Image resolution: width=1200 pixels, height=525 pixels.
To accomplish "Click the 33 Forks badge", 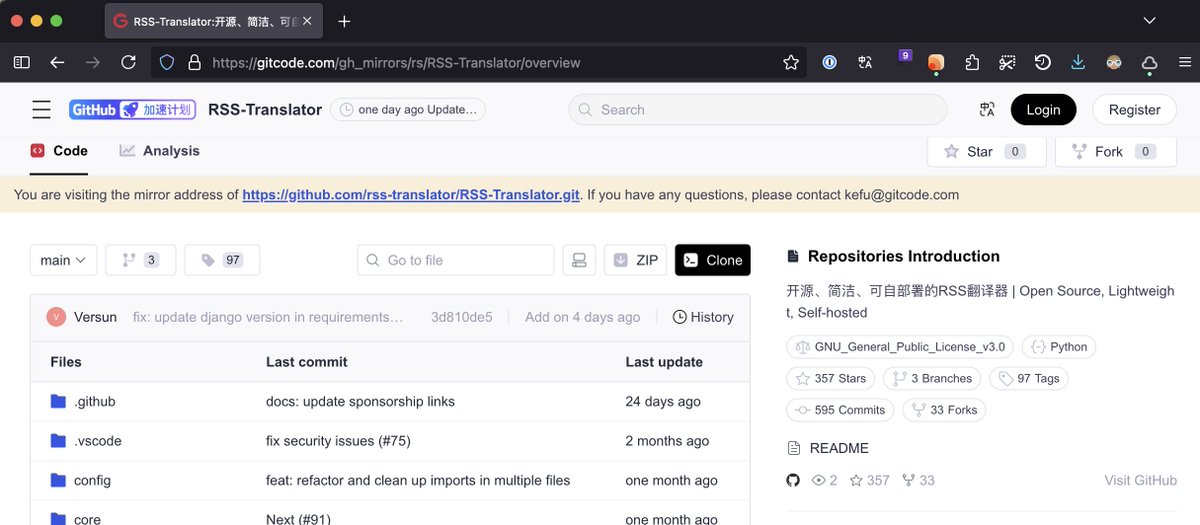I will tap(944, 410).
